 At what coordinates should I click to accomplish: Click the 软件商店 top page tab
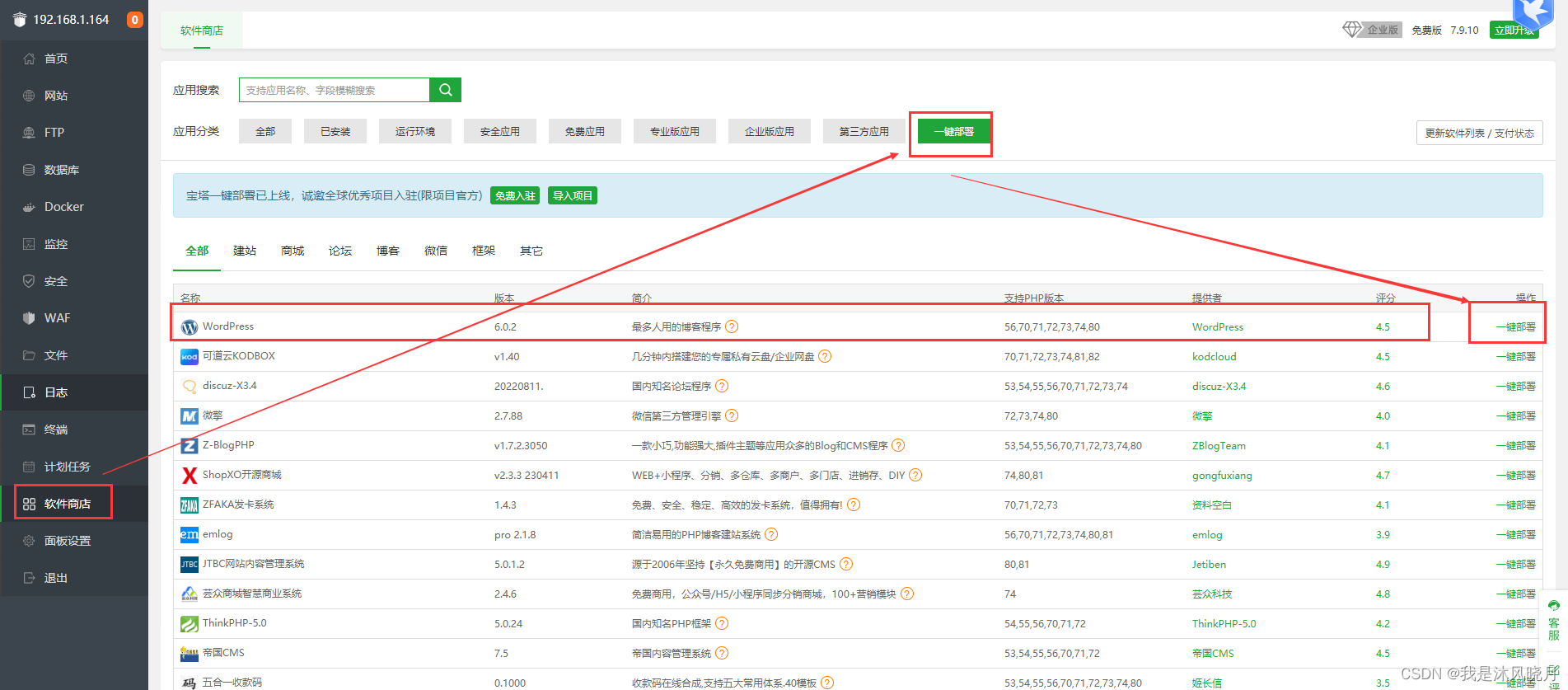pos(202,31)
